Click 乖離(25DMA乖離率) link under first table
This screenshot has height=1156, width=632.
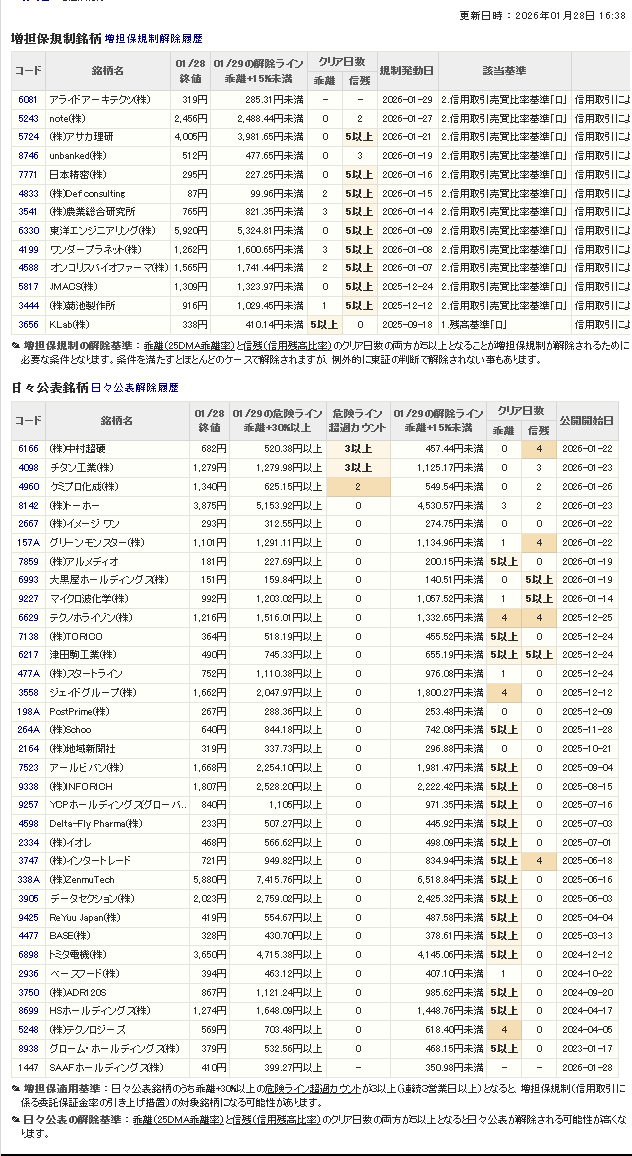(x=183, y=345)
